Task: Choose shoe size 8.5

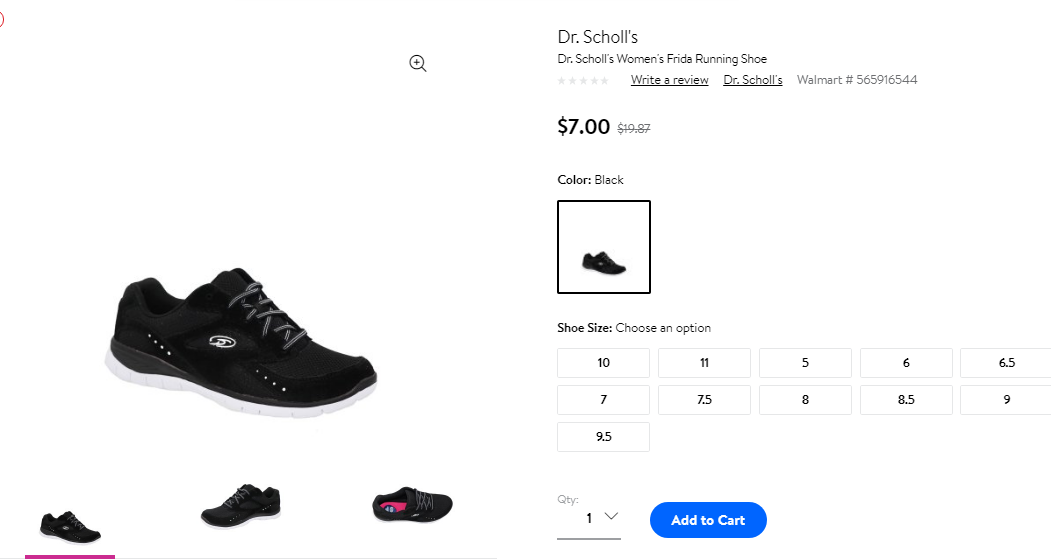Action: [x=906, y=400]
